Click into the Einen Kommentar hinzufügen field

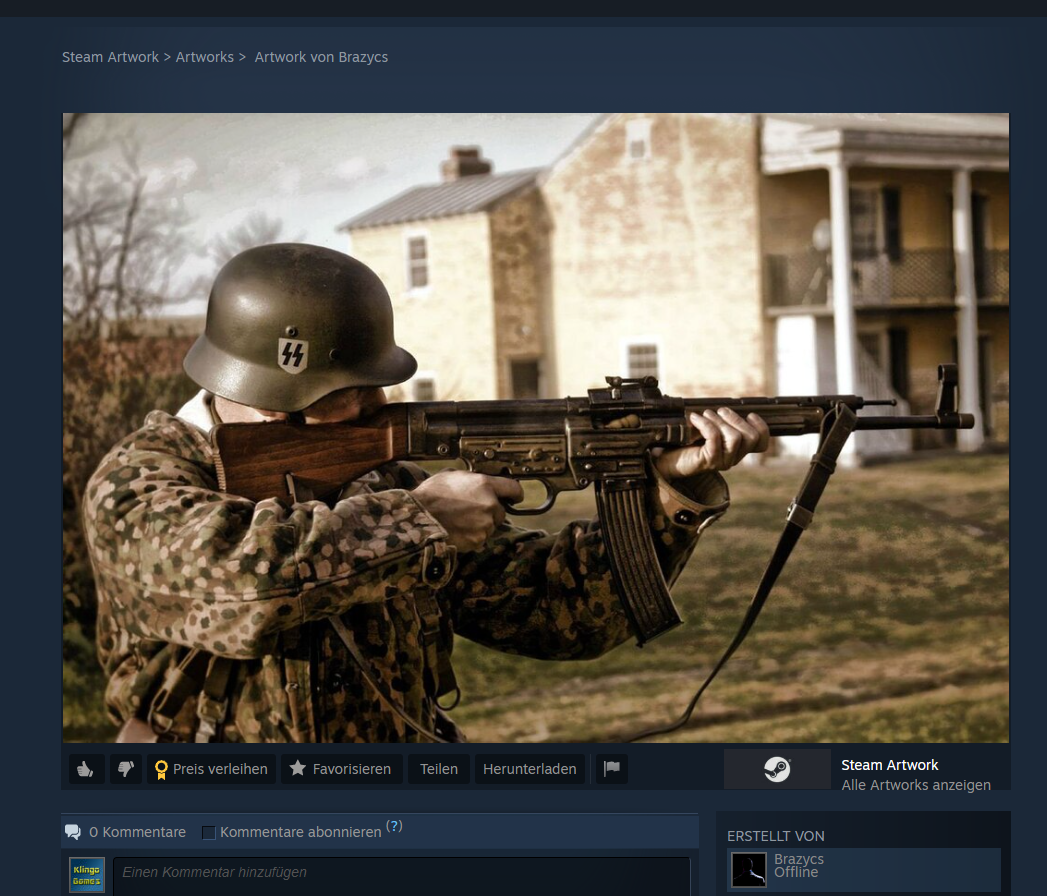click(401, 873)
